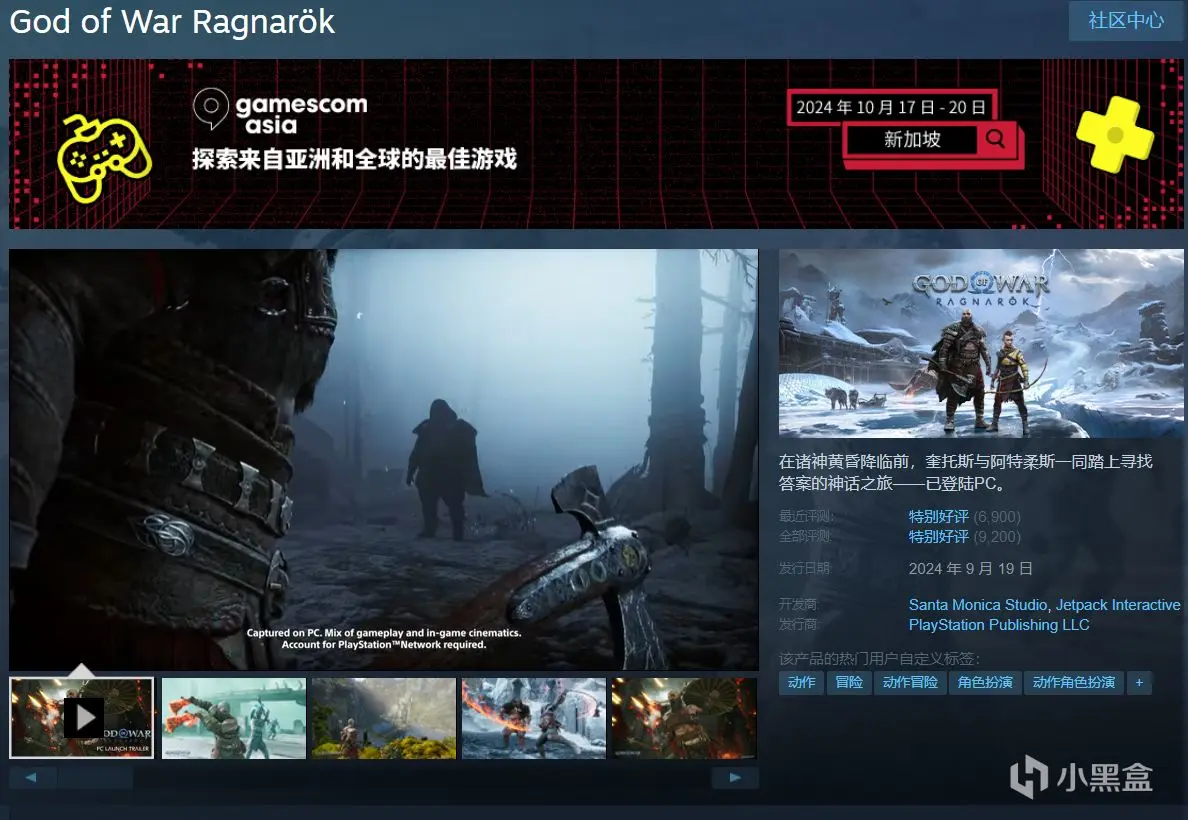
Task: Click the gamescom asia banner search icon
Action: (996, 139)
